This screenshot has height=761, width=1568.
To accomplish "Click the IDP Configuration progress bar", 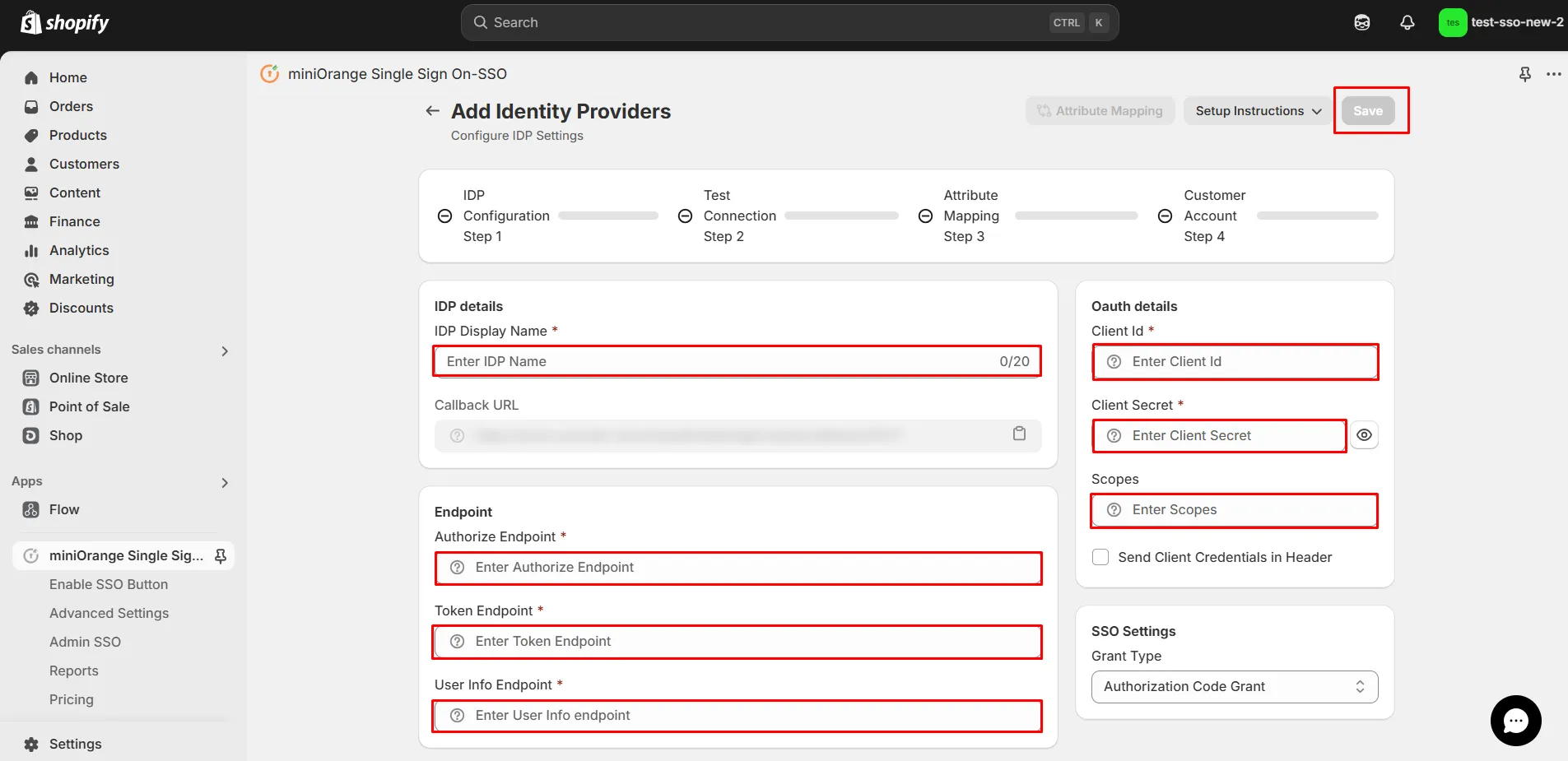I will tap(608, 216).
